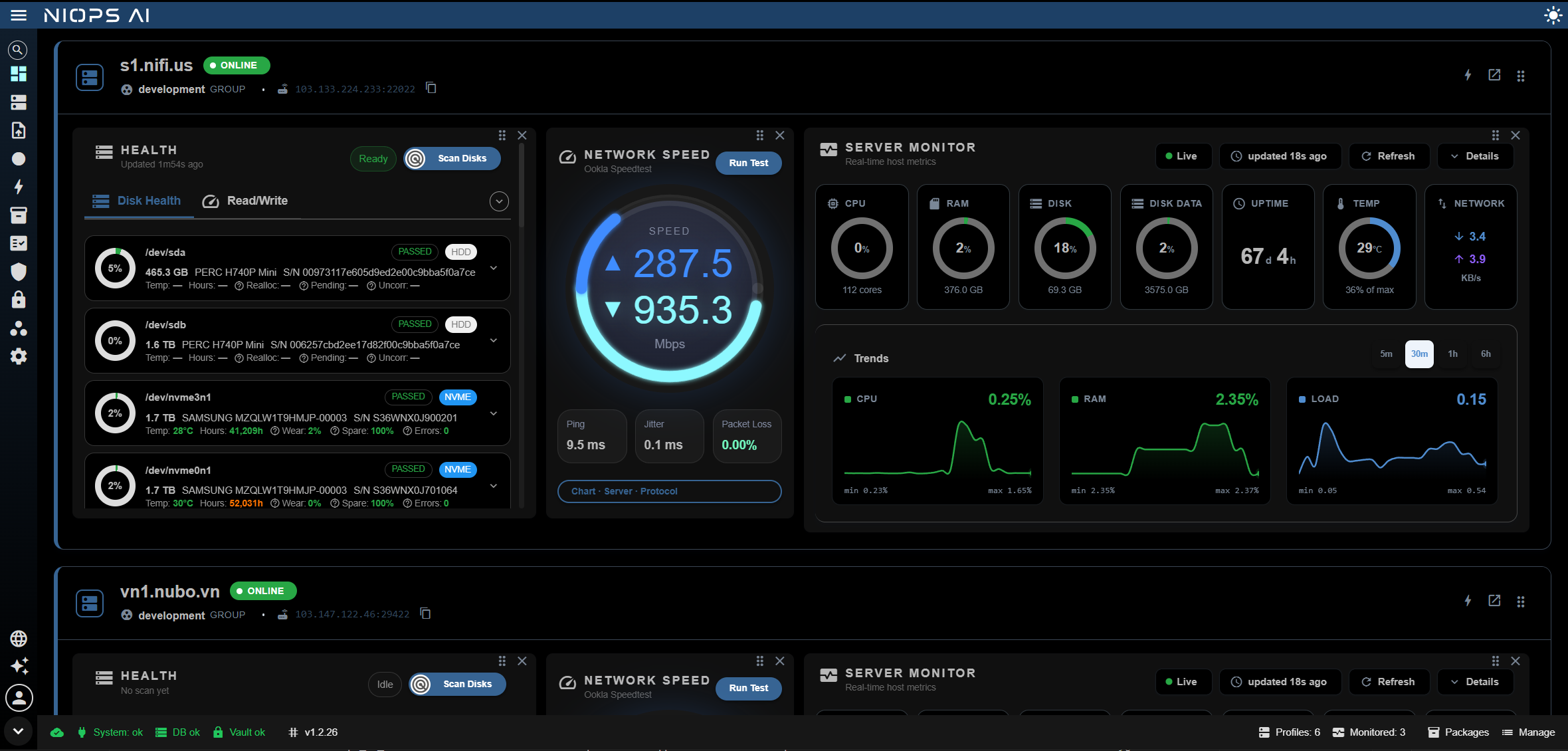
Task: Refresh the vn1 Server Monitor
Action: [1389, 682]
